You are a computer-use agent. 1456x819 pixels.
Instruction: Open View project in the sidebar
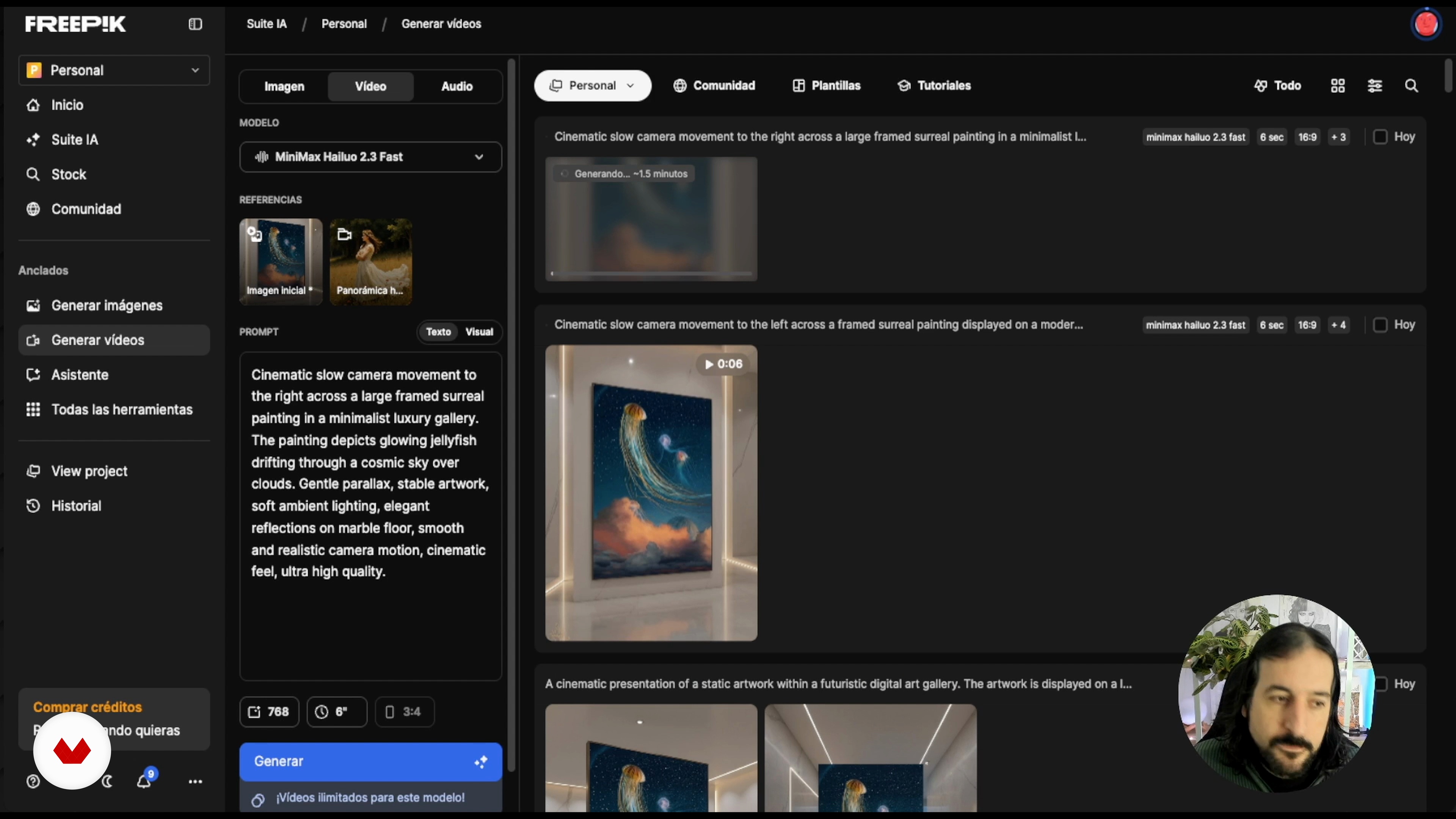pyautogui.click(x=114, y=471)
